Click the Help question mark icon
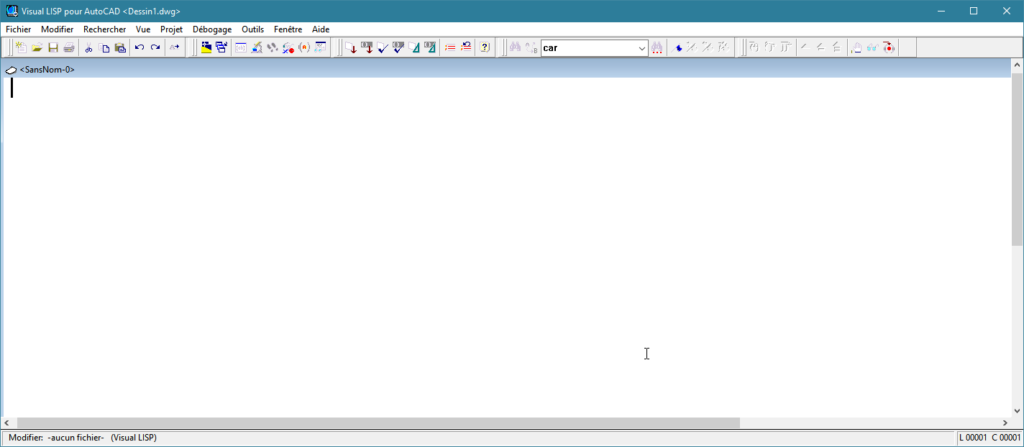The width and height of the screenshot is (1024, 447). (485, 48)
